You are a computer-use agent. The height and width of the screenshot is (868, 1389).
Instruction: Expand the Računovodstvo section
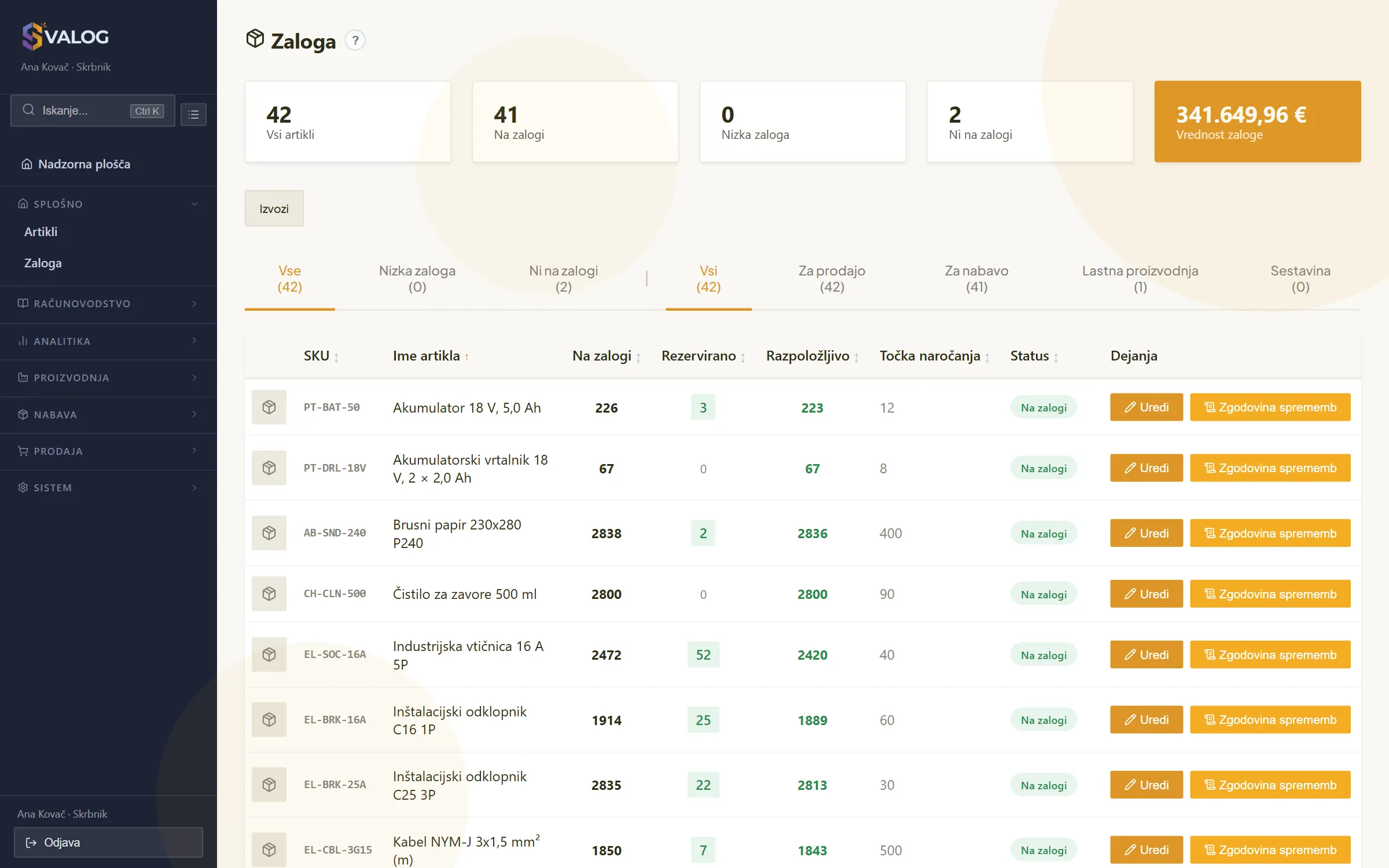pos(108,304)
